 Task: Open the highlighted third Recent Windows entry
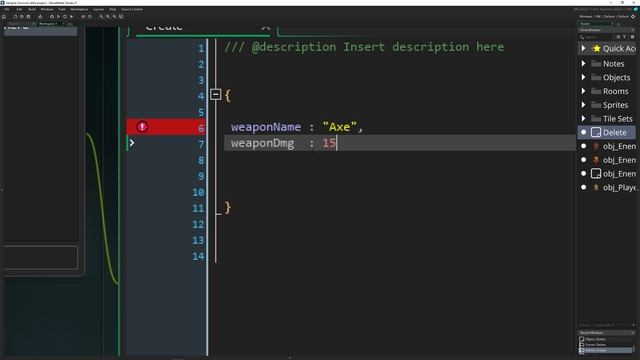click(x=605, y=351)
